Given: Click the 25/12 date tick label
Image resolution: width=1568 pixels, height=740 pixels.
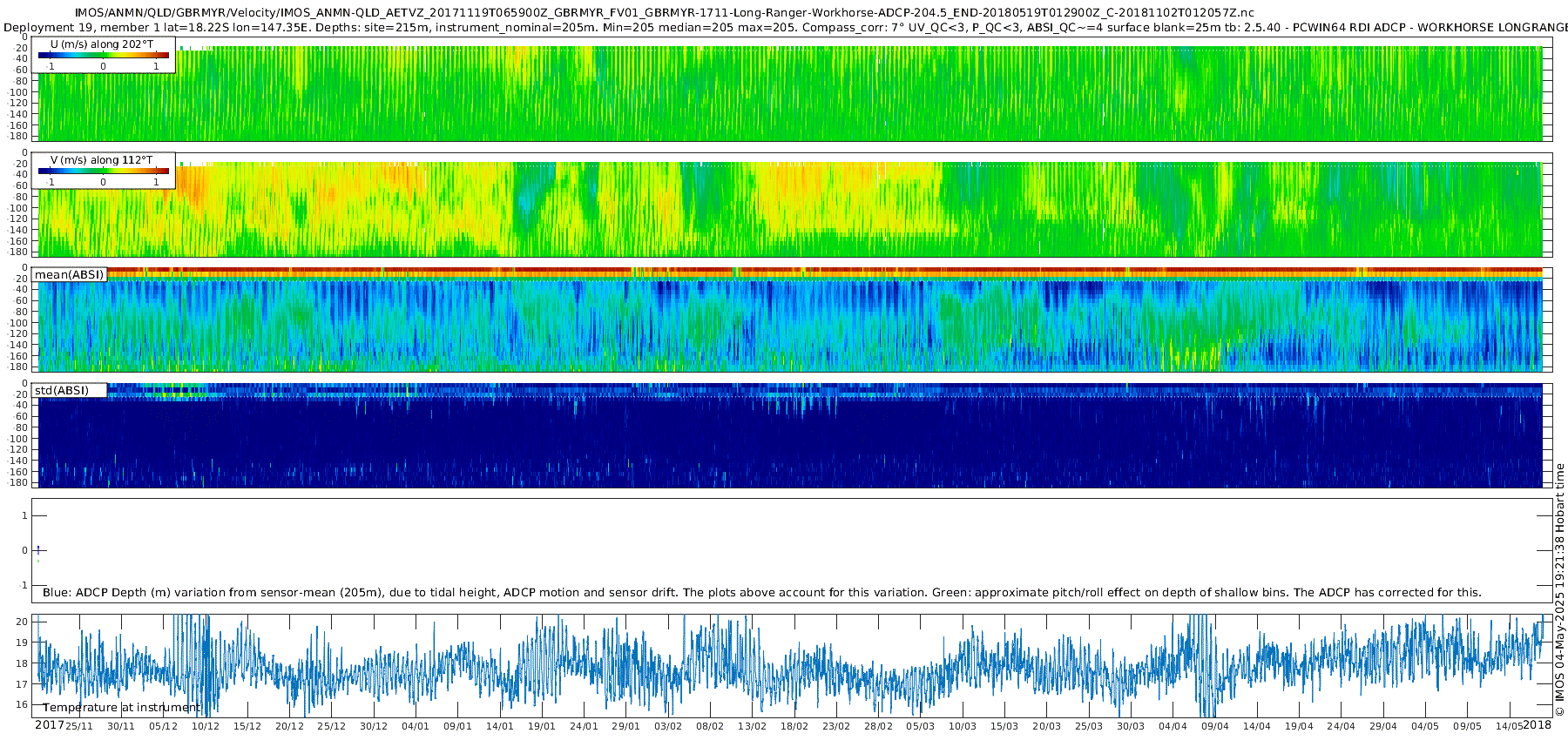Looking at the screenshot, I should click(x=331, y=726).
